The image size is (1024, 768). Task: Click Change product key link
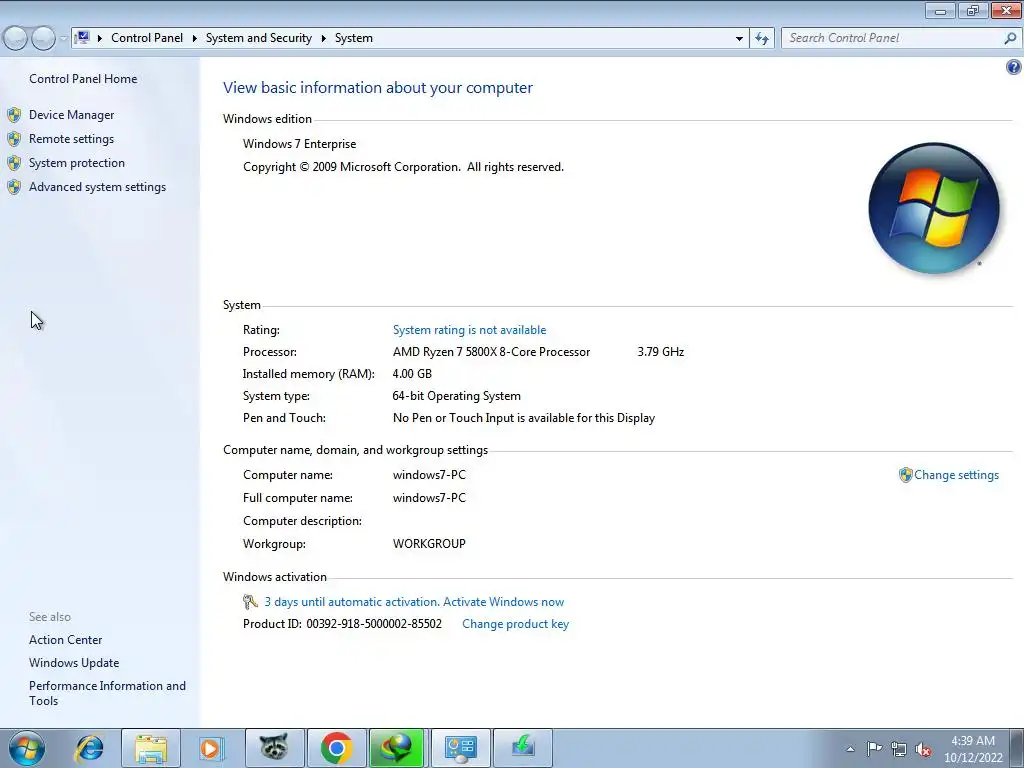(515, 624)
